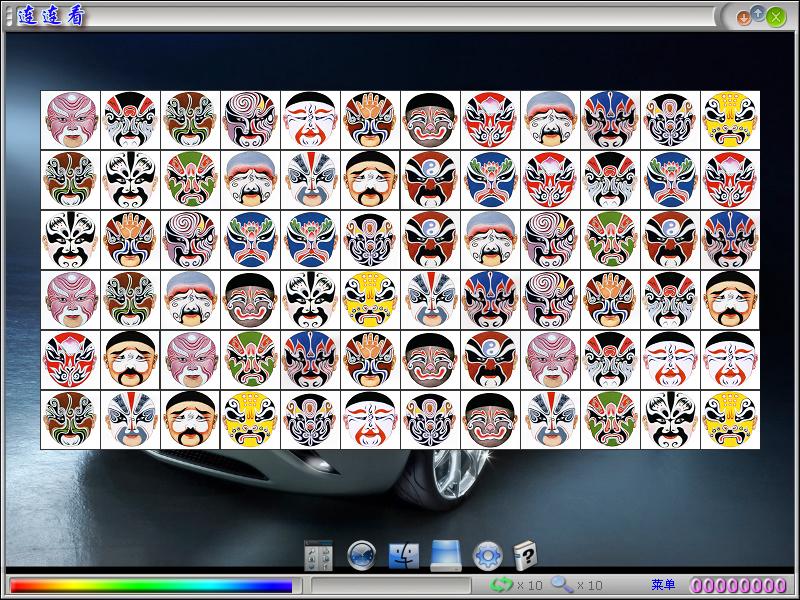Select the yellow mask in top-right corner
Viewport: 800px width, 600px height.
(x=730, y=120)
